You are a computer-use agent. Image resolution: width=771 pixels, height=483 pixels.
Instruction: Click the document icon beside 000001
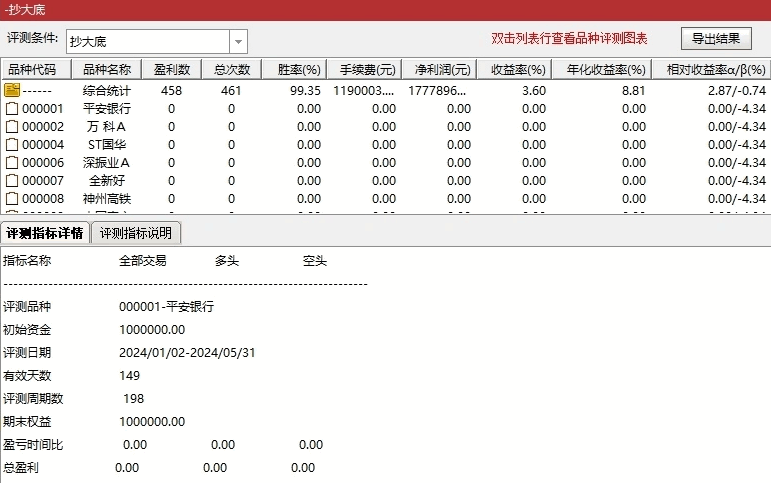(x=12, y=108)
